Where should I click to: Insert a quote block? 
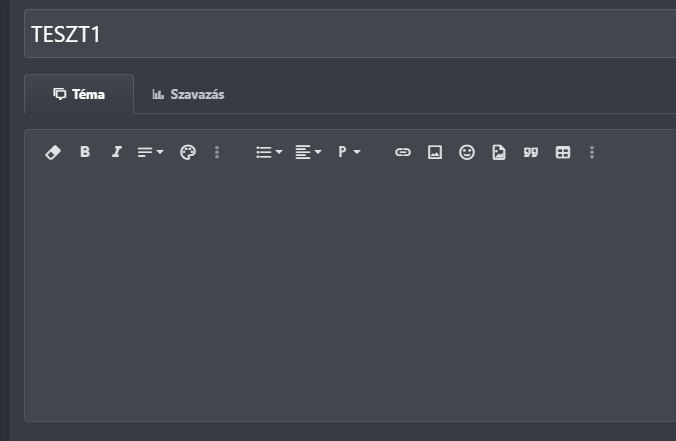531,152
